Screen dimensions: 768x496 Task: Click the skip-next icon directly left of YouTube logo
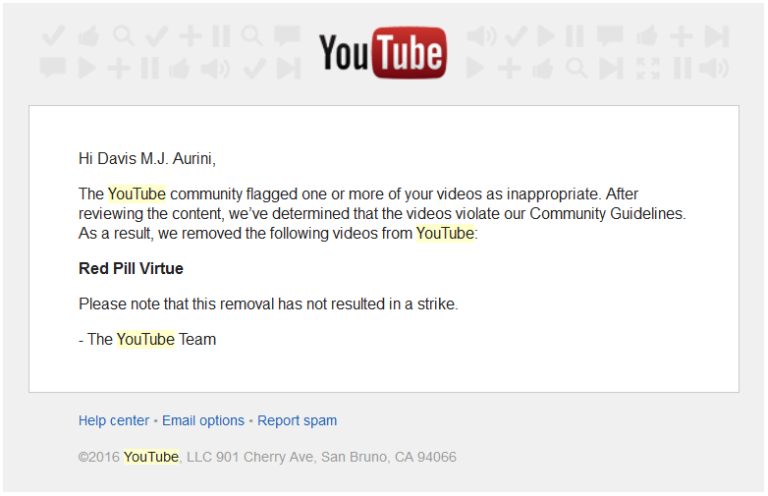click(288, 68)
